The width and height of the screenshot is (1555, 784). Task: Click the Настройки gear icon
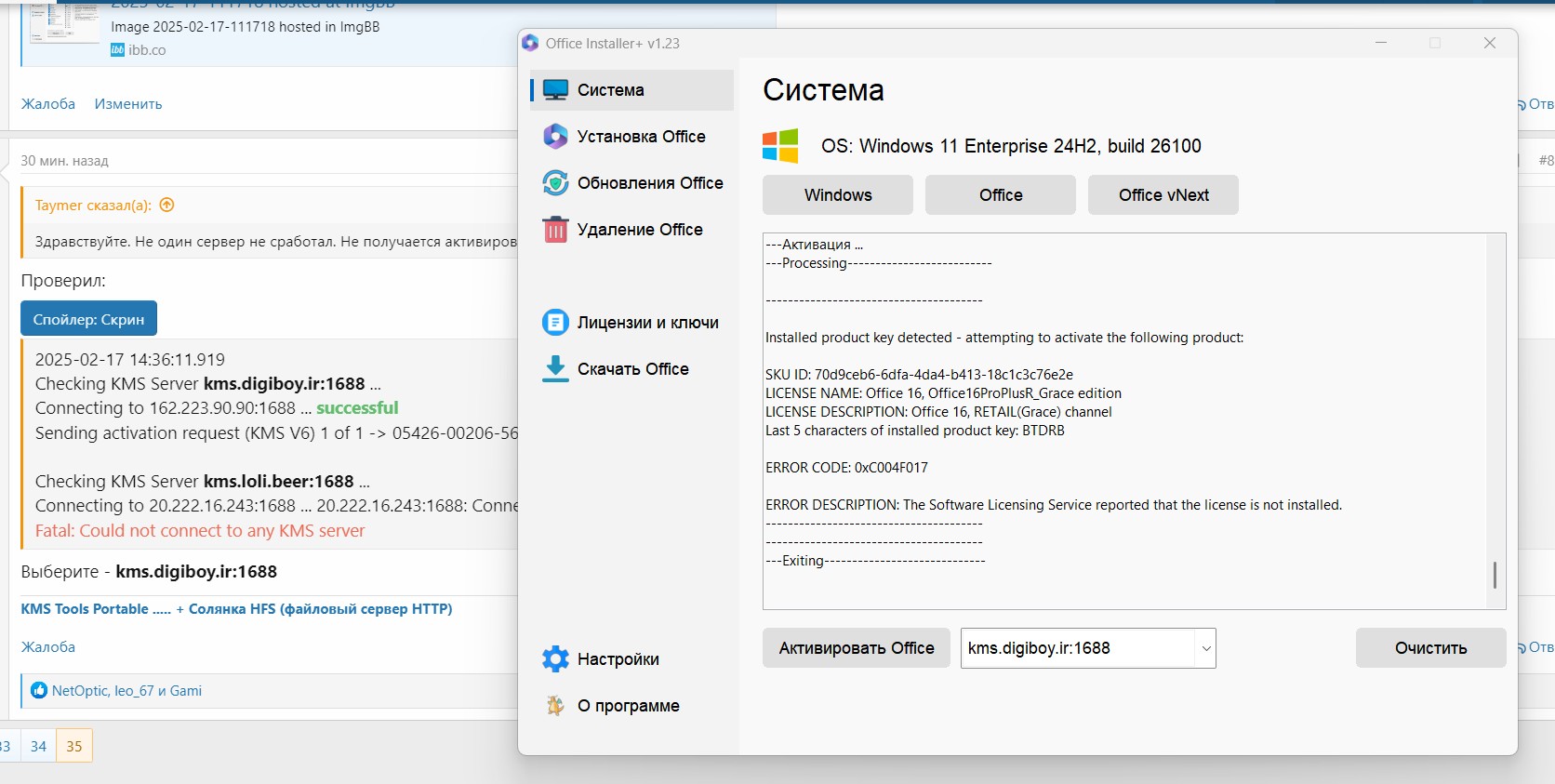(x=555, y=658)
